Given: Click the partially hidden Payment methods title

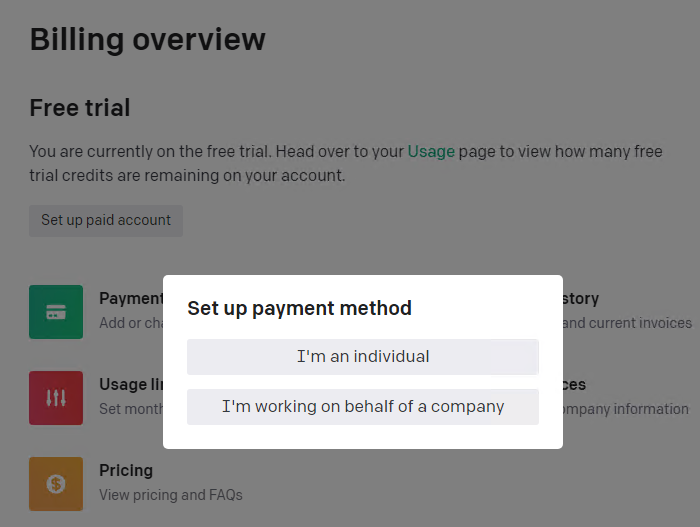Looking at the screenshot, I should pyautogui.click(x=131, y=298).
